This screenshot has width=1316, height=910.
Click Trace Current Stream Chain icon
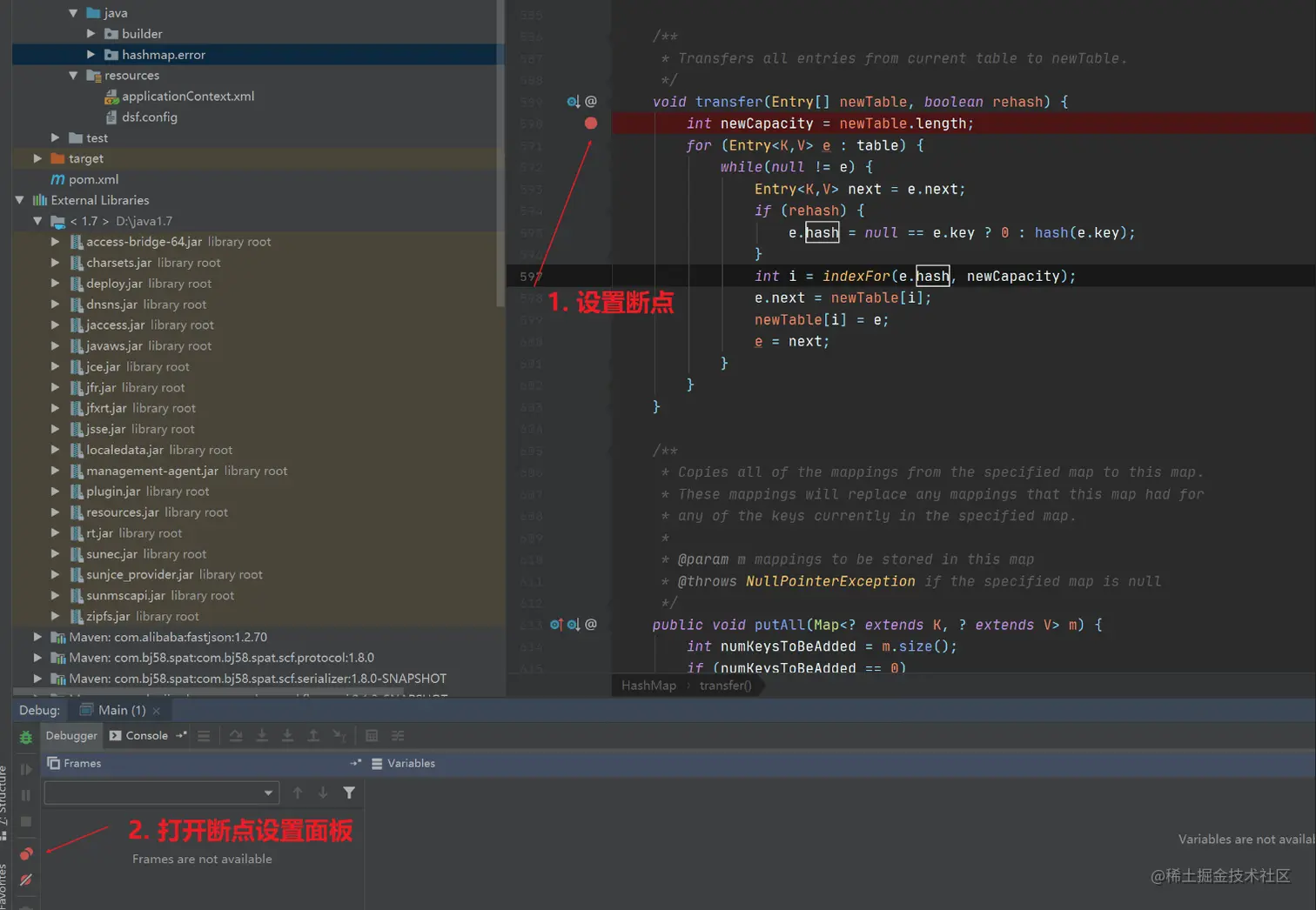[398, 736]
